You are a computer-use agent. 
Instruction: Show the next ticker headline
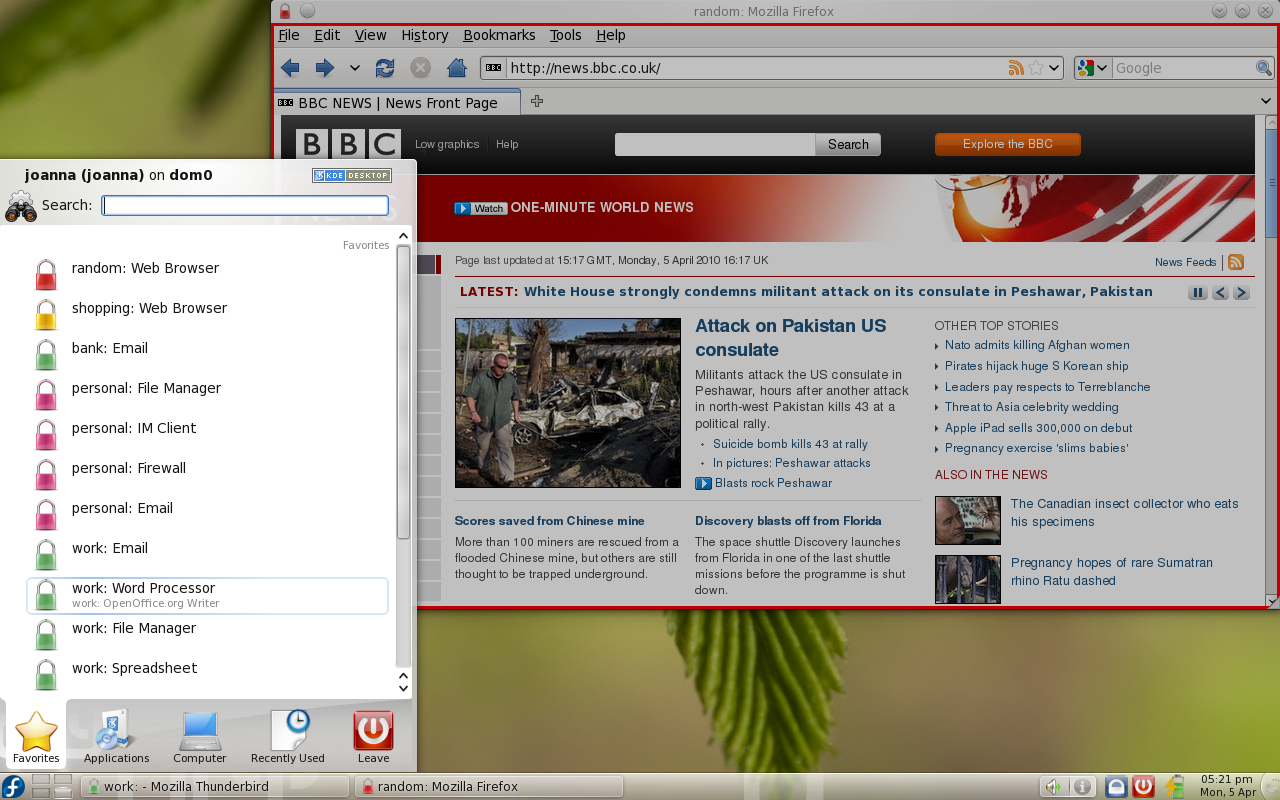point(1241,293)
